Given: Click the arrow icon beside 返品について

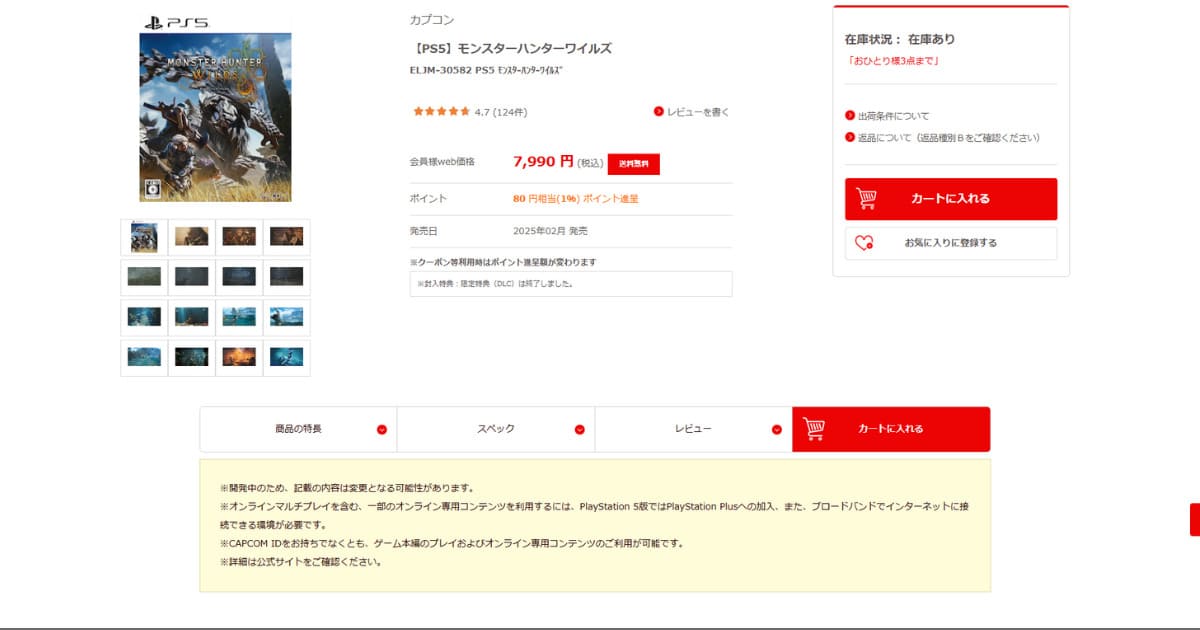Looking at the screenshot, I should click(850, 138).
